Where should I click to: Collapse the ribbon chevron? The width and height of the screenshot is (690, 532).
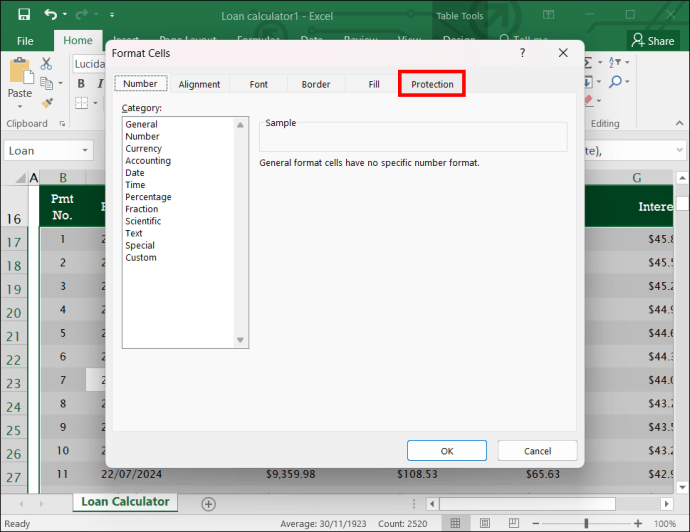(x=679, y=124)
